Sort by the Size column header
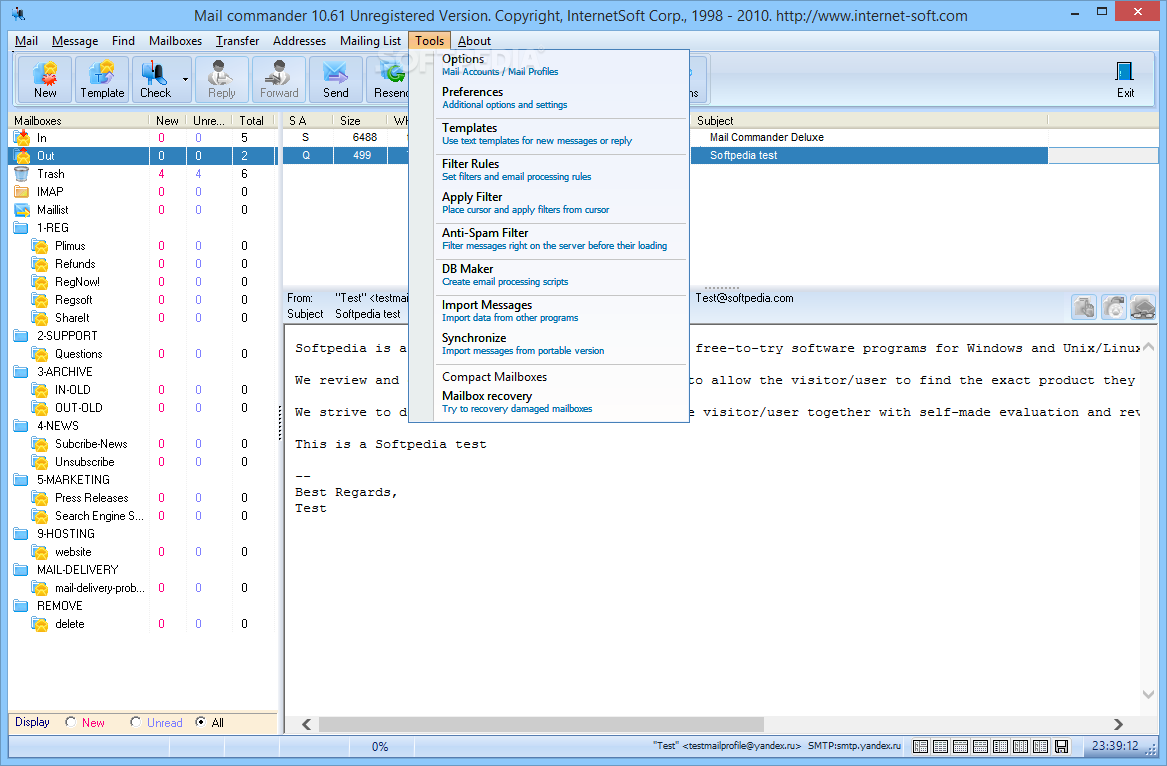The image size is (1167, 766). click(x=359, y=121)
